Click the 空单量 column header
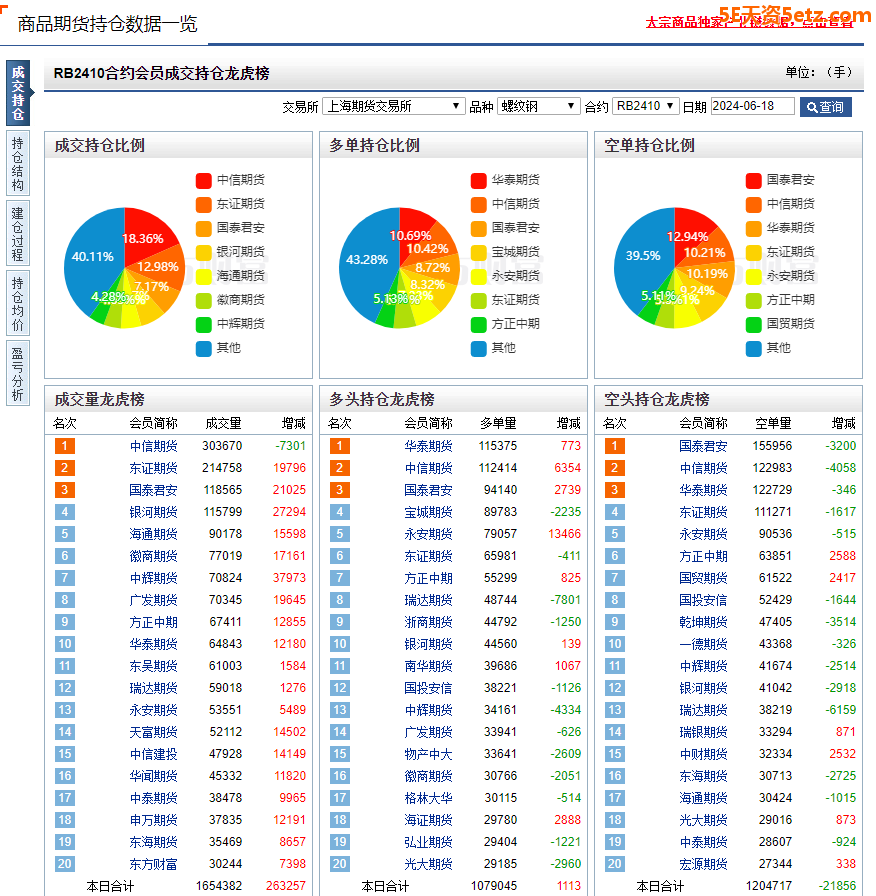Viewport: 876px width, 896px height. (x=773, y=424)
